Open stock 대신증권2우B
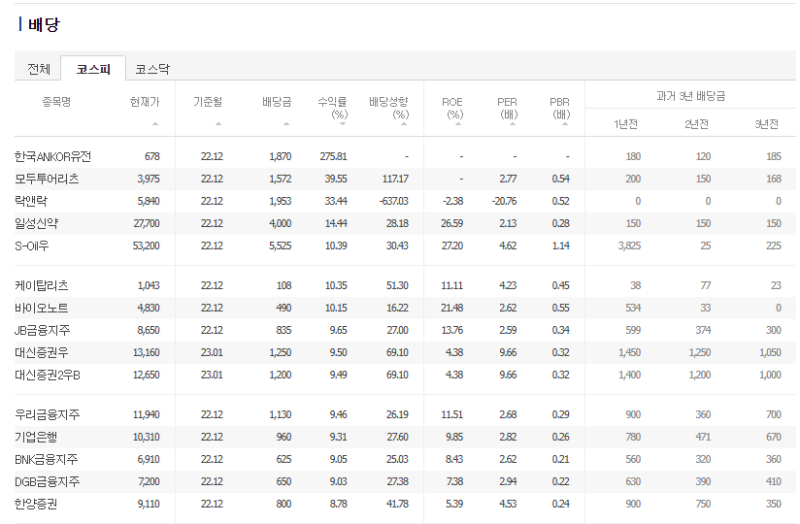 47,375
